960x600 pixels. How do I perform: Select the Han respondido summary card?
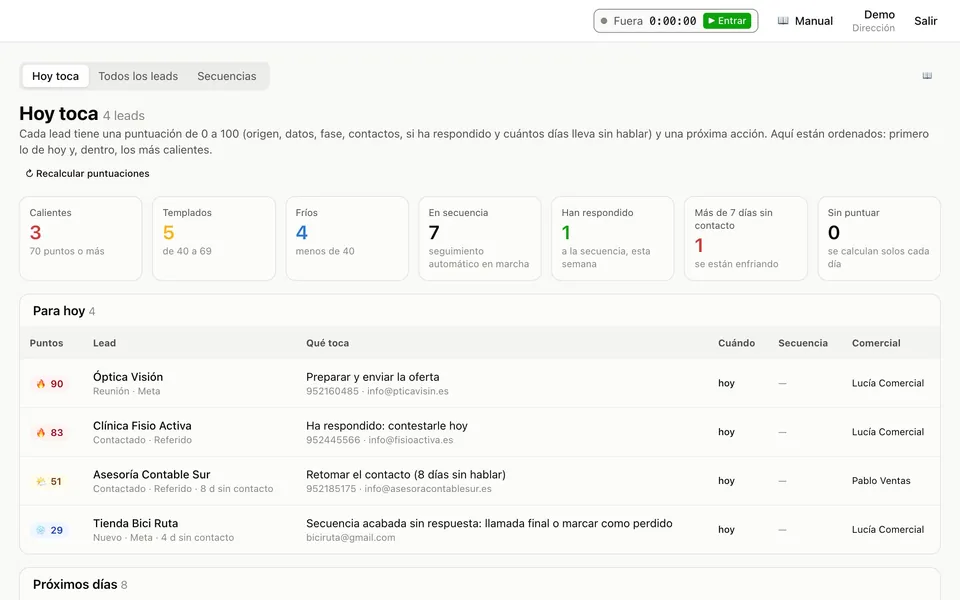613,238
